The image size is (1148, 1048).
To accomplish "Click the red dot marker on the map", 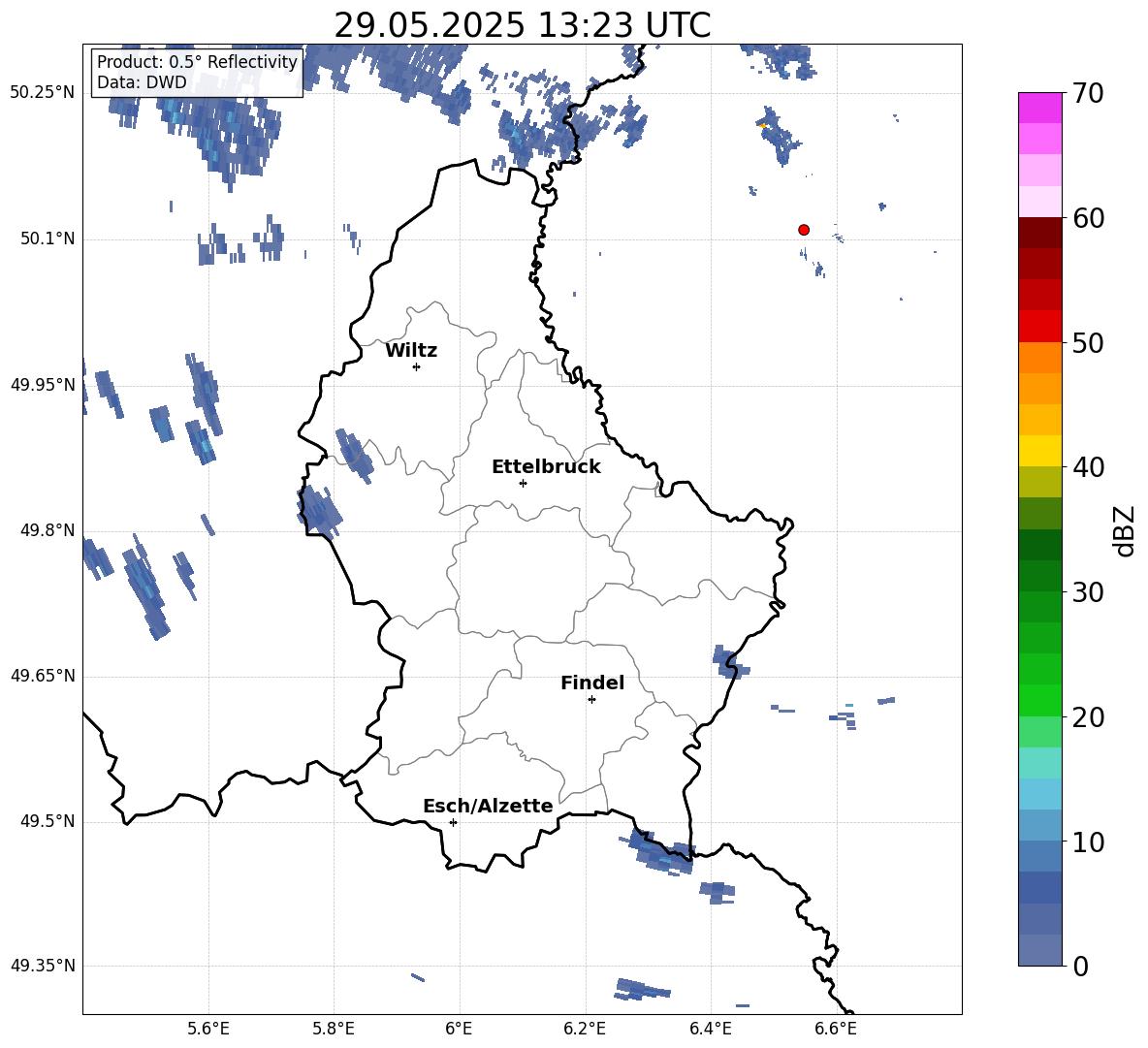I will pos(803,230).
